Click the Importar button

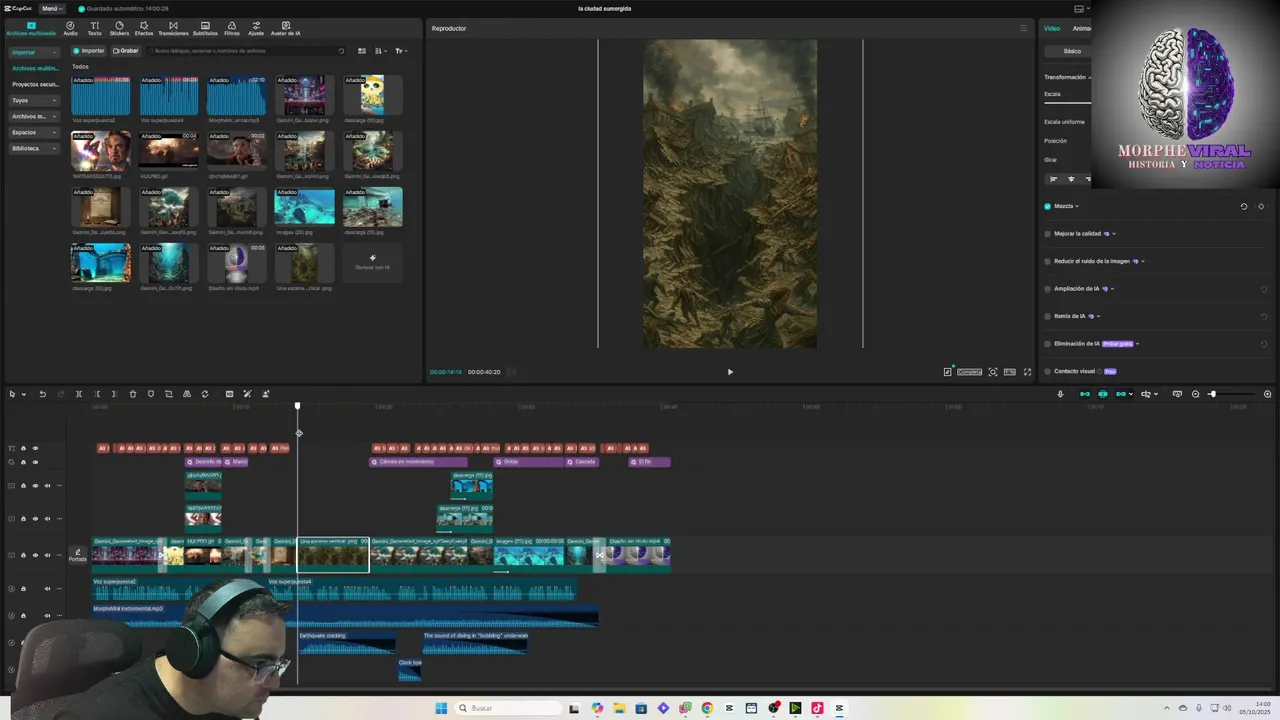[x=89, y=51]
